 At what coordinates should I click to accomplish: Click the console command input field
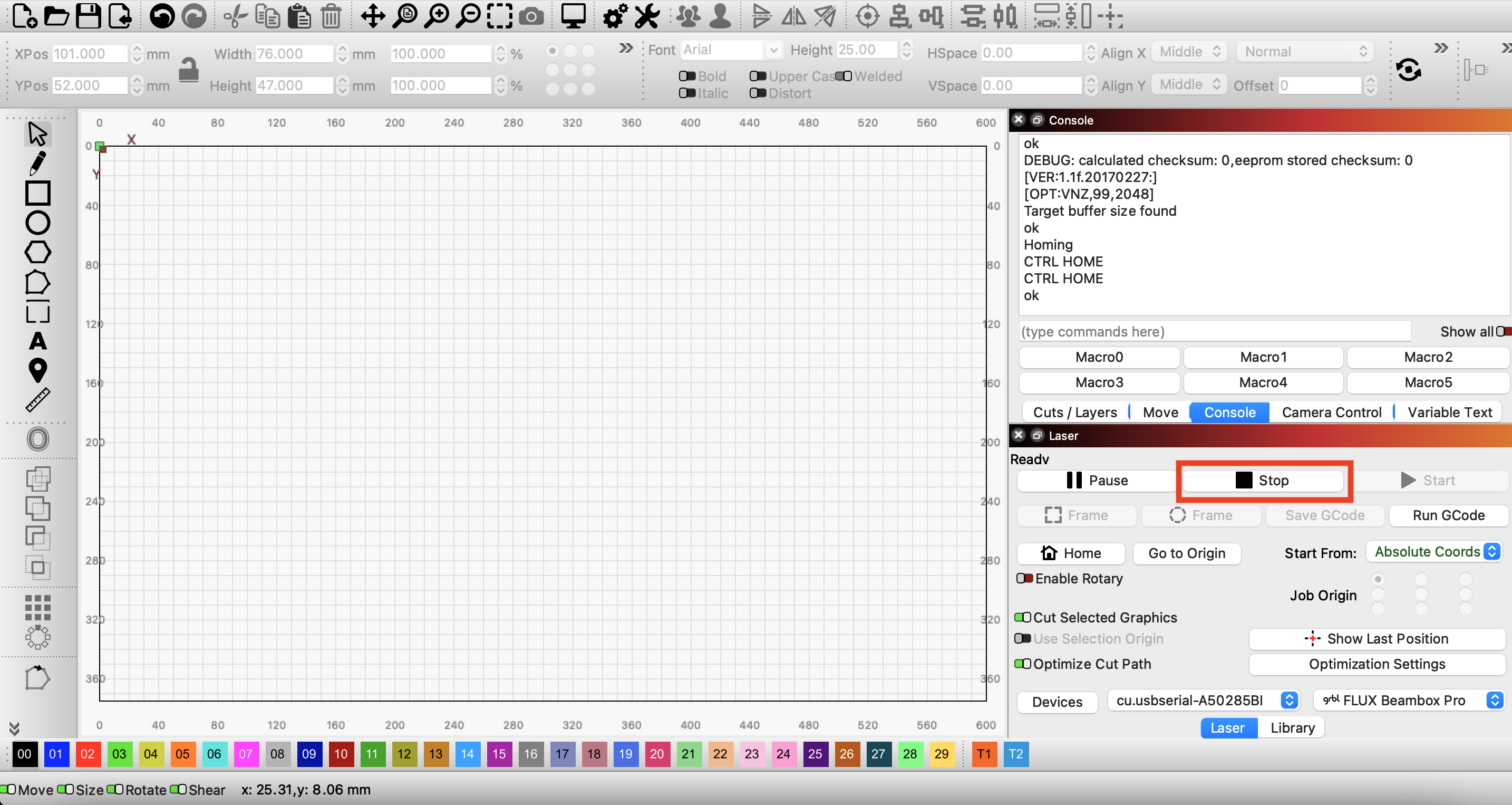click(1215, 331)
